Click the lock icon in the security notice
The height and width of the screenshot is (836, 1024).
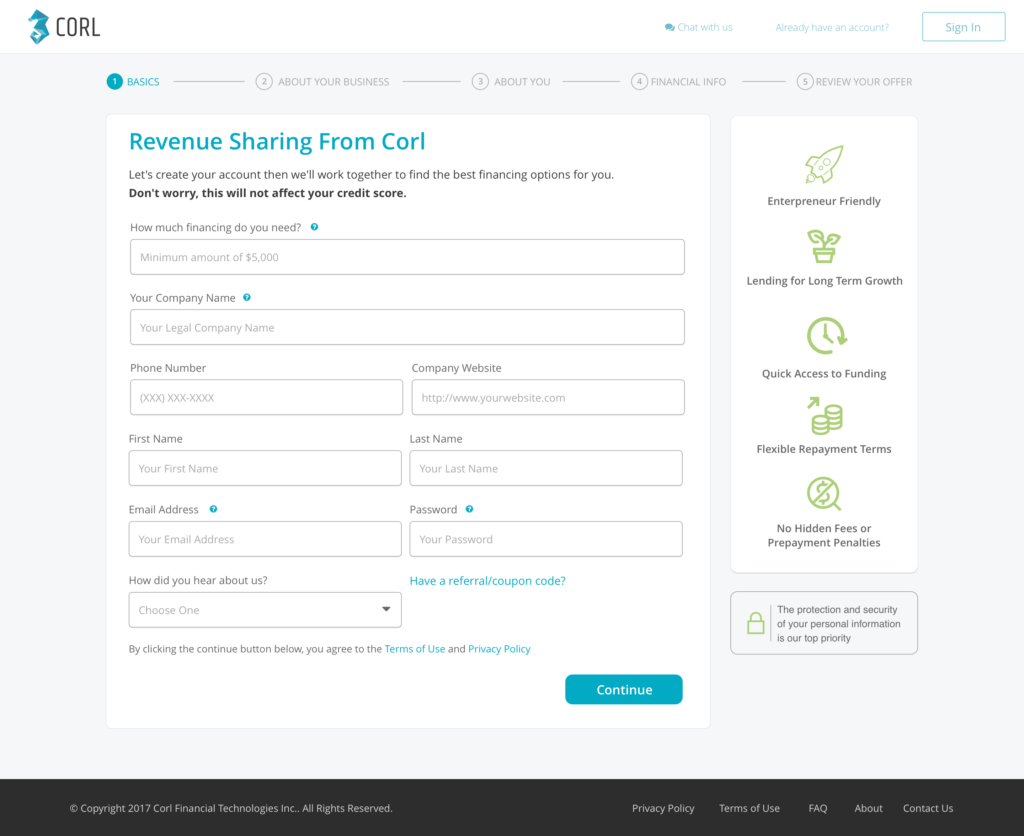tap(755, 622)
